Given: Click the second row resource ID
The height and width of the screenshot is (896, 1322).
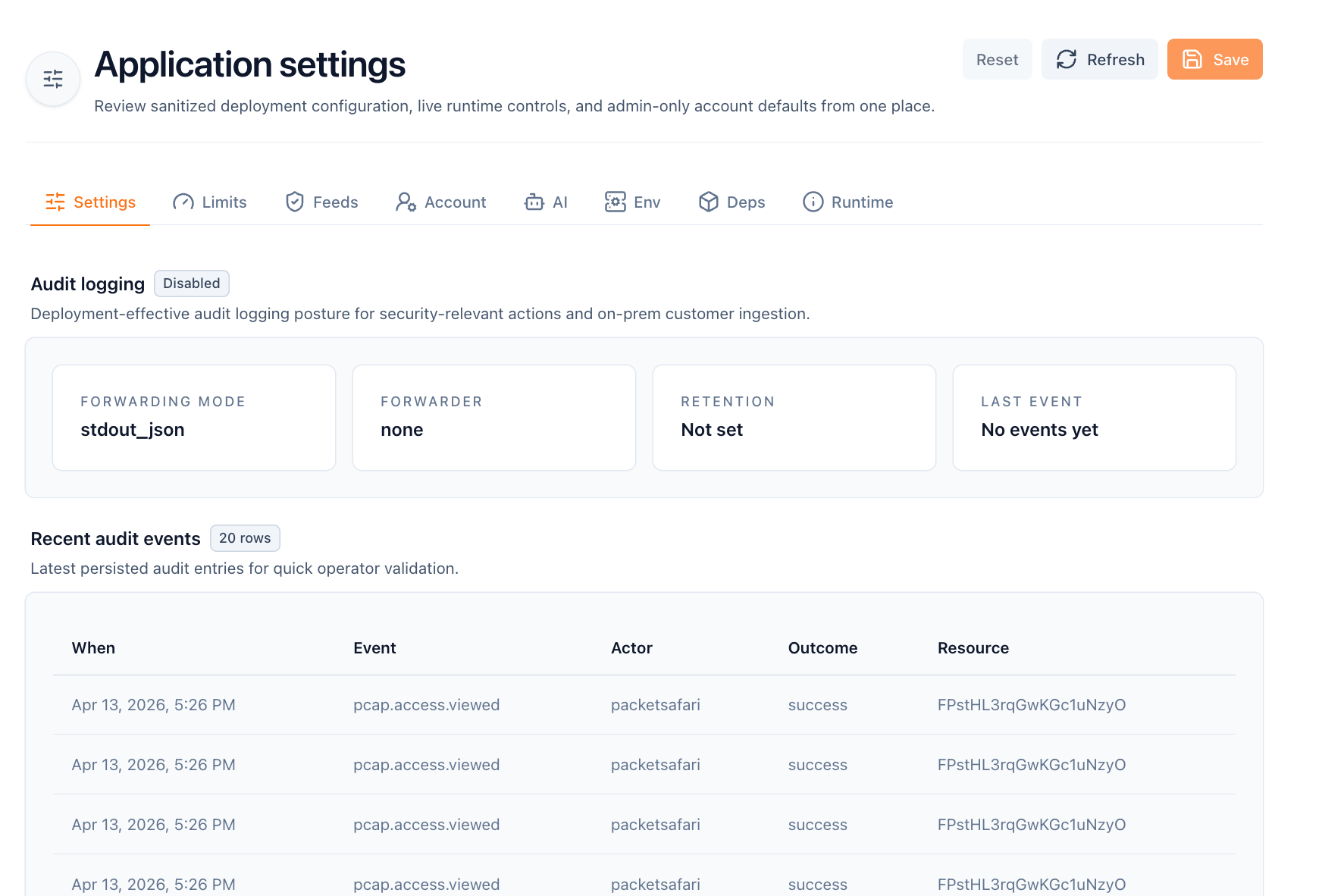Looking at the screenshot, I should point(1032,765).
